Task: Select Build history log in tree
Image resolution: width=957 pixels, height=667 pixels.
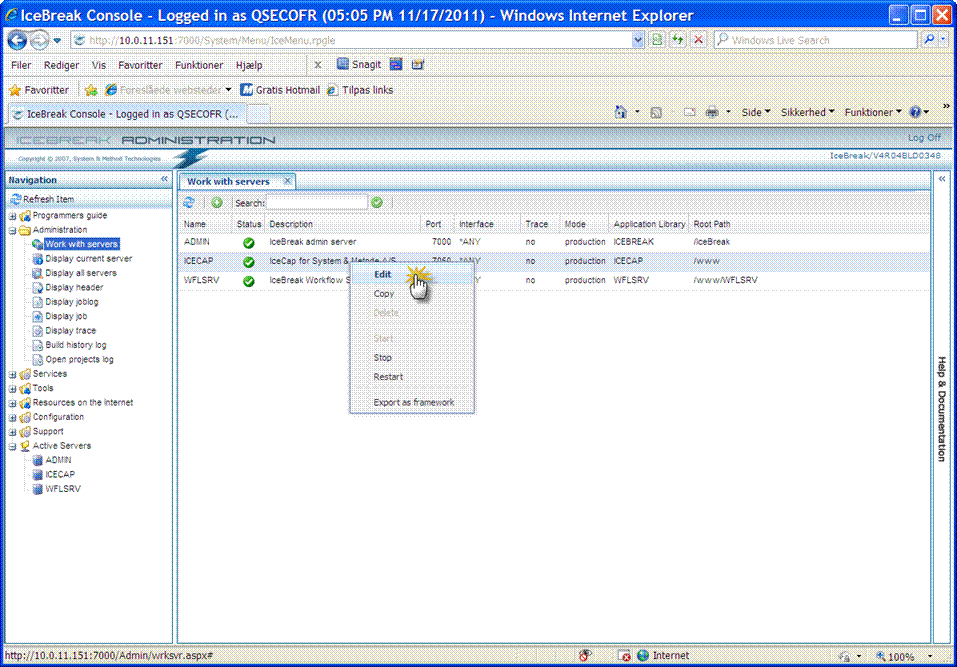Action: coord(76,345)
